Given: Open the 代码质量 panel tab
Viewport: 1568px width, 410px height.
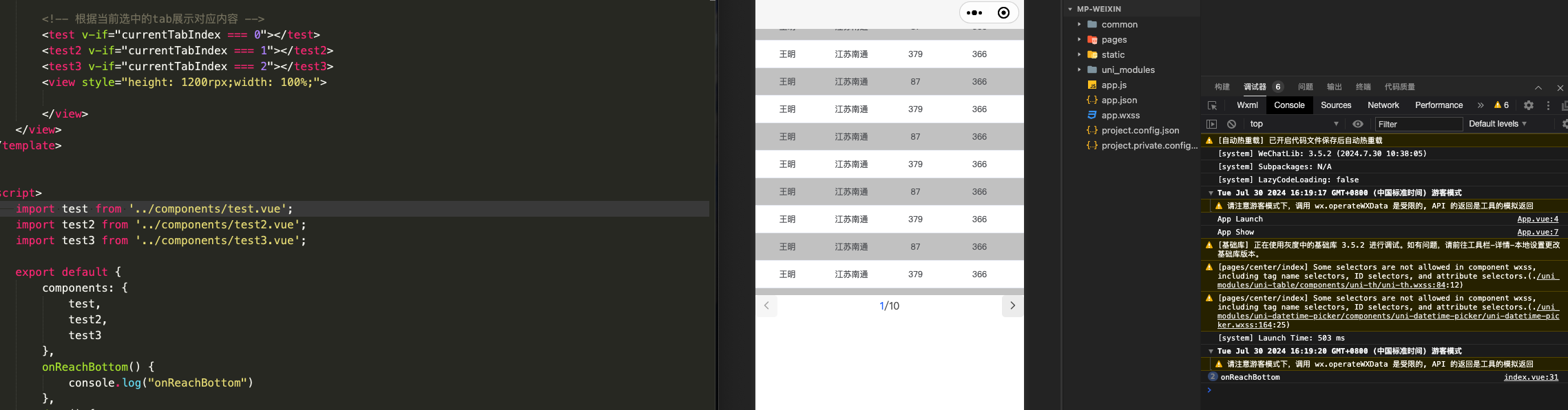Looking at the screenshot, I should (1400, 87).
